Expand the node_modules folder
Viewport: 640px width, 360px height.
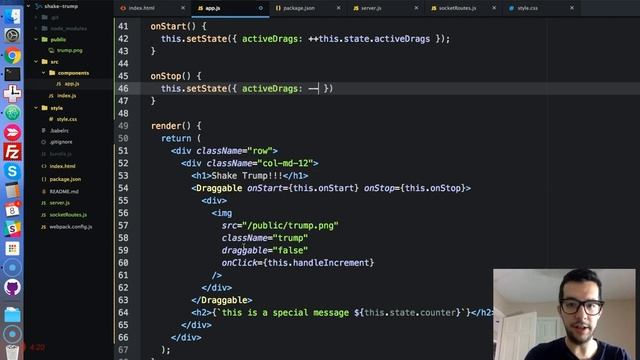coord(36,28)
